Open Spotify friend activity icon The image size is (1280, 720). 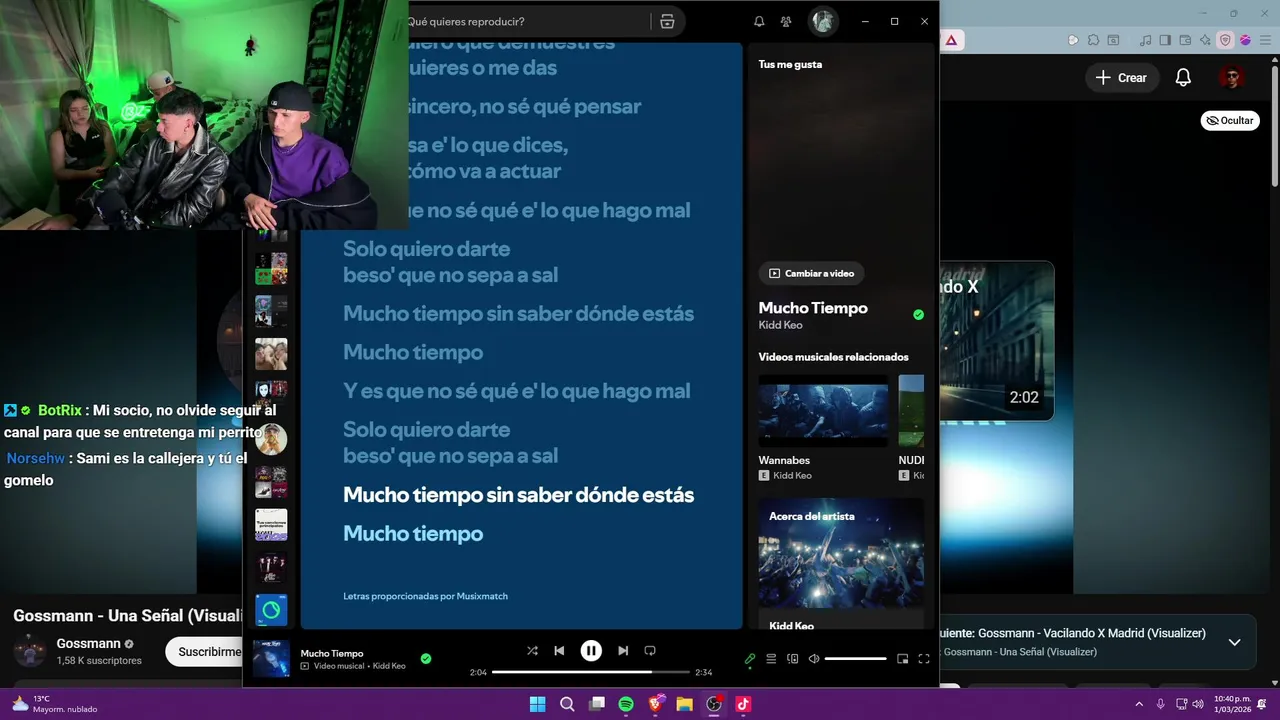(x=786, y=21)
